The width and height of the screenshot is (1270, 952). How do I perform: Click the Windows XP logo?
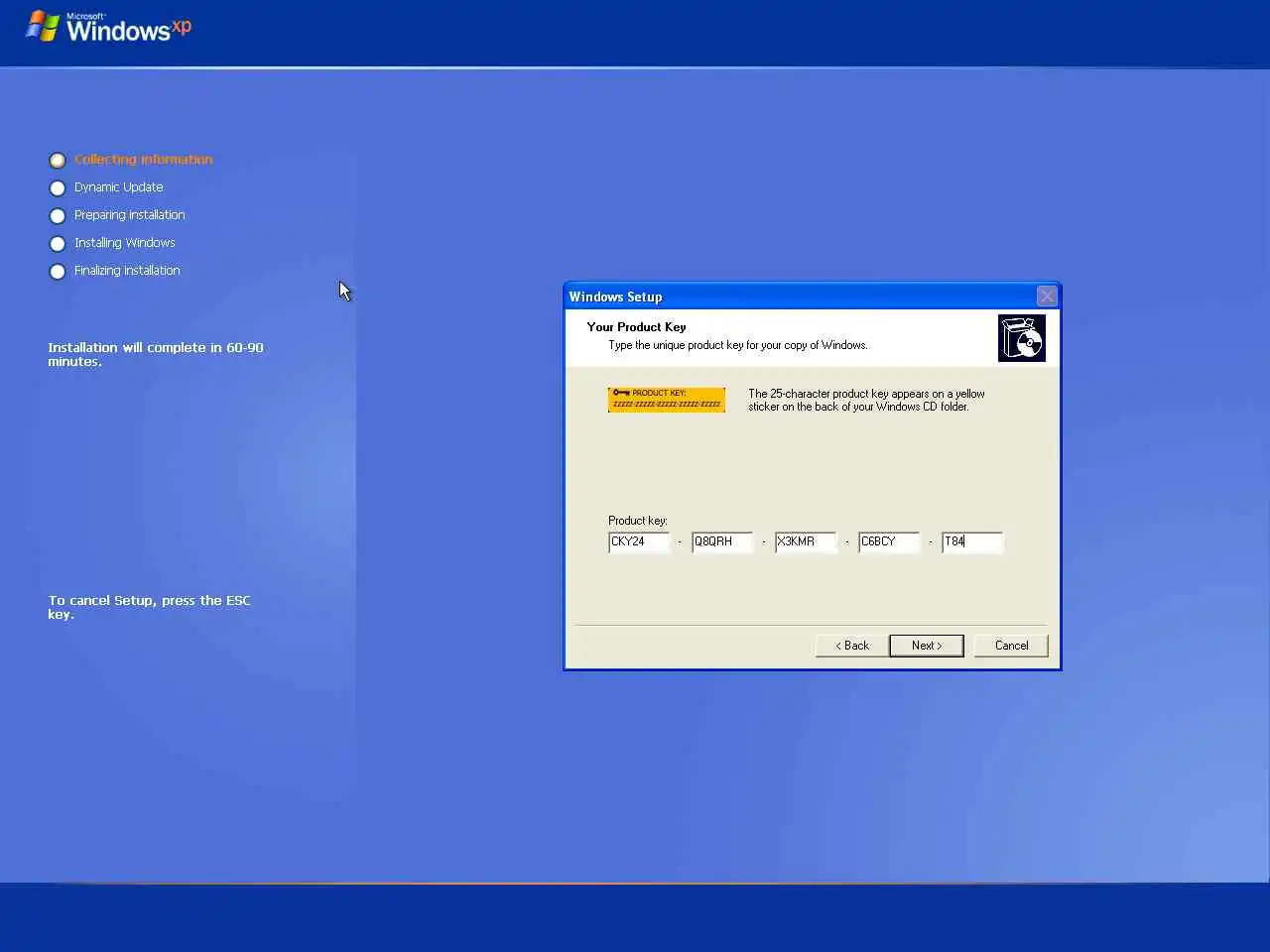tap(108, 27)
